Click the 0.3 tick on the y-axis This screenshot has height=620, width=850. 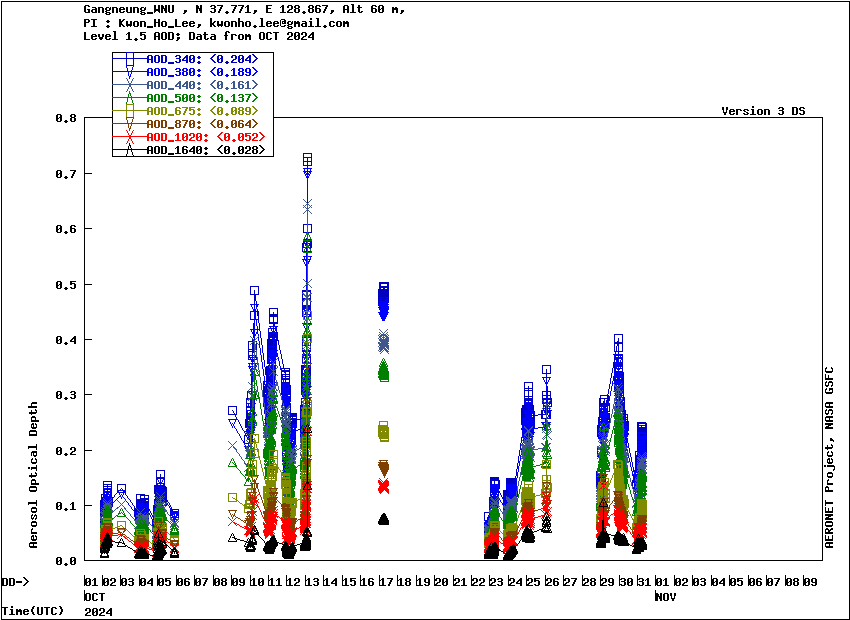(x=66, y=395)
